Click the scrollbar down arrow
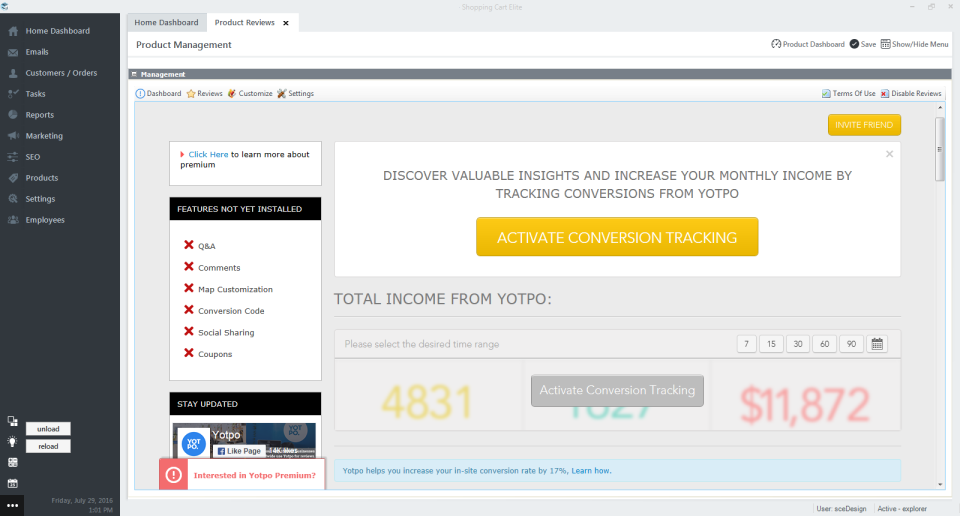The image size is (960, 516). (940, 484)
